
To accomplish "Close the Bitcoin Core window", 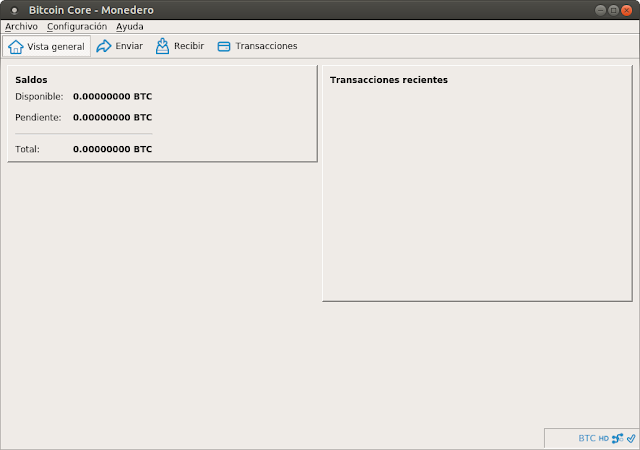I will [627, 10].
